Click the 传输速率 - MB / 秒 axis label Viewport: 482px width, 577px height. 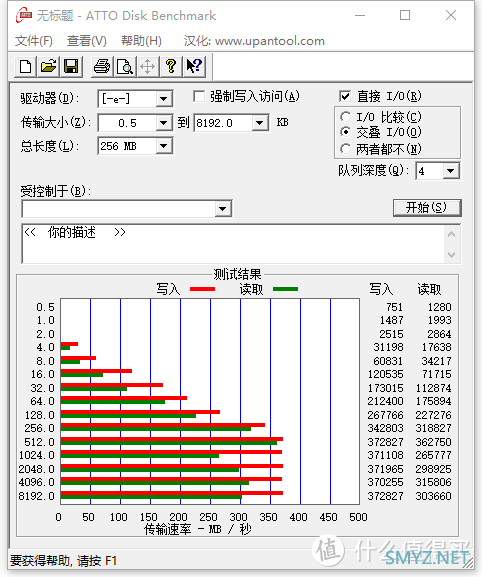tap(198, 530)
